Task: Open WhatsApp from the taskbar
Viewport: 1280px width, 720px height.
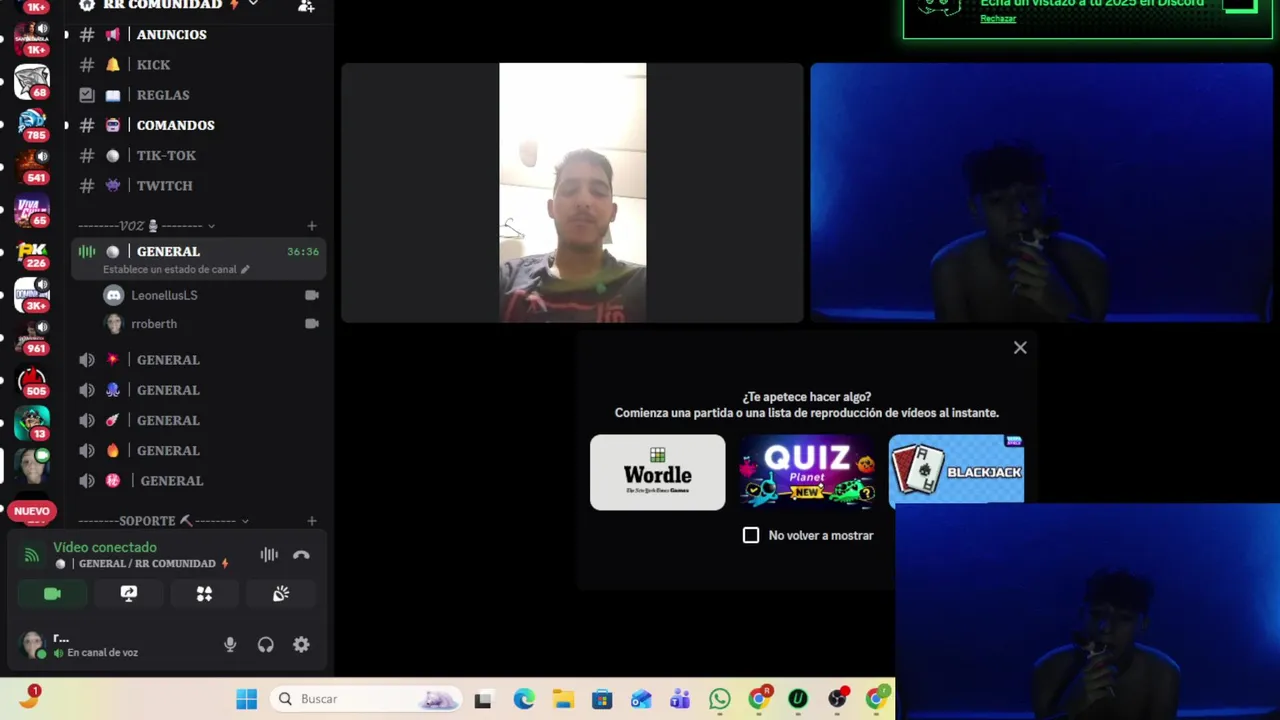Action: tap(719, 699)
